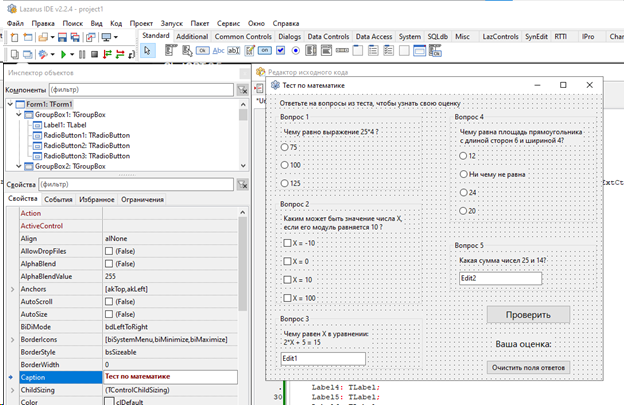Open the События tab in object inspector

[57, 199]
